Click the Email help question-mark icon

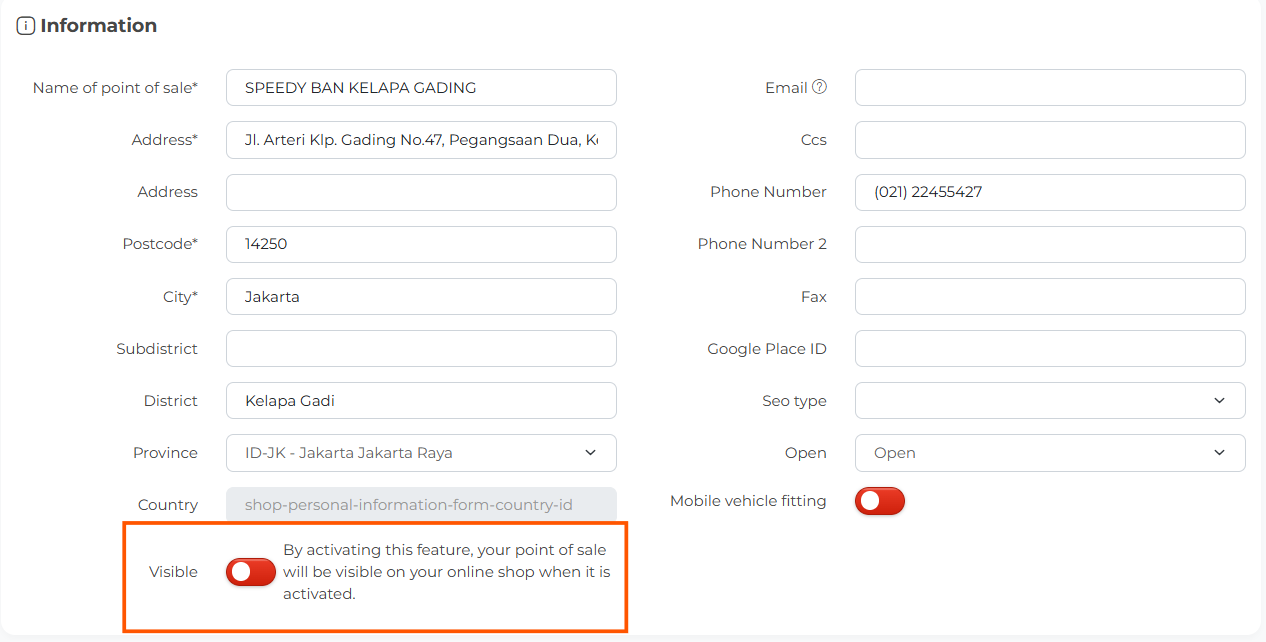(820, 87)
